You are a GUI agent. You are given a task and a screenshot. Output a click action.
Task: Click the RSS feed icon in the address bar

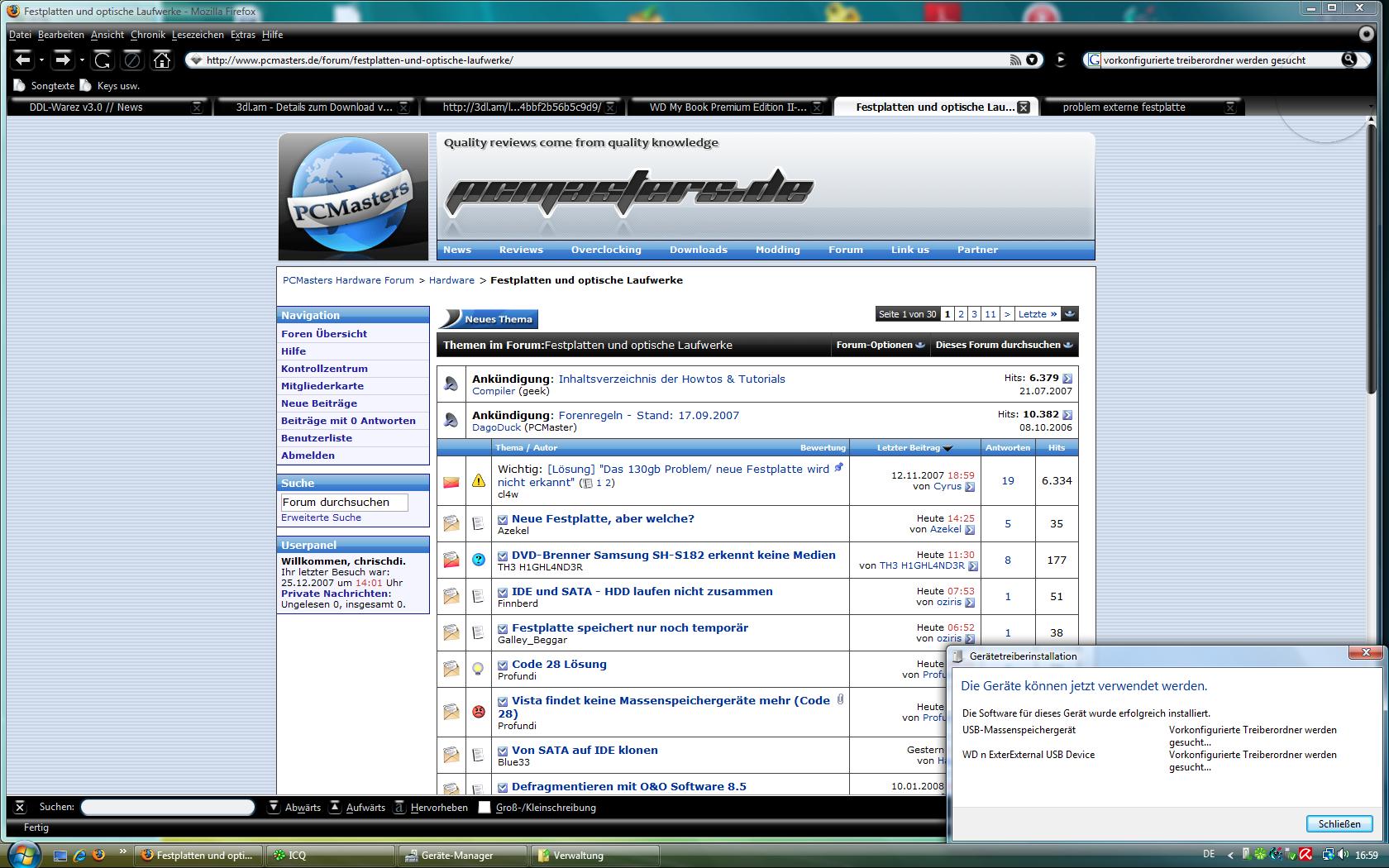click(1015, 60)
